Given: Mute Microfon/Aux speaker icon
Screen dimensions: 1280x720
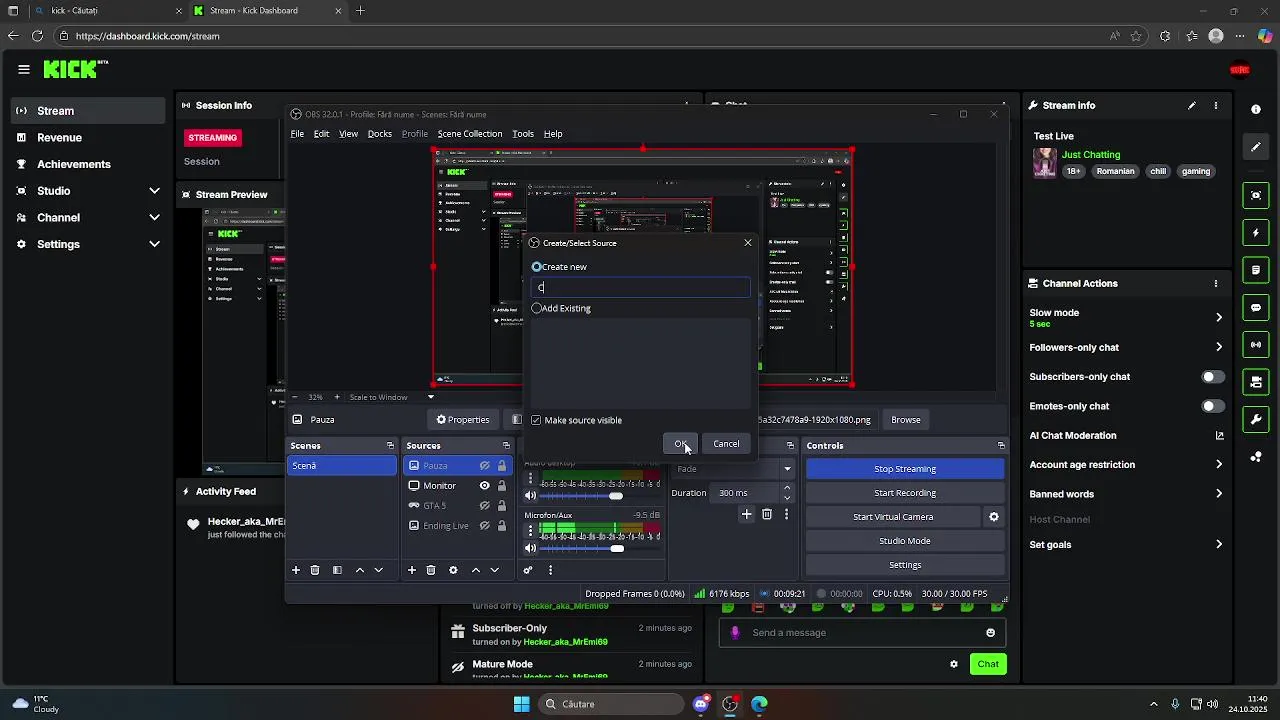Looking at the screenshot, I should (530, 548).
